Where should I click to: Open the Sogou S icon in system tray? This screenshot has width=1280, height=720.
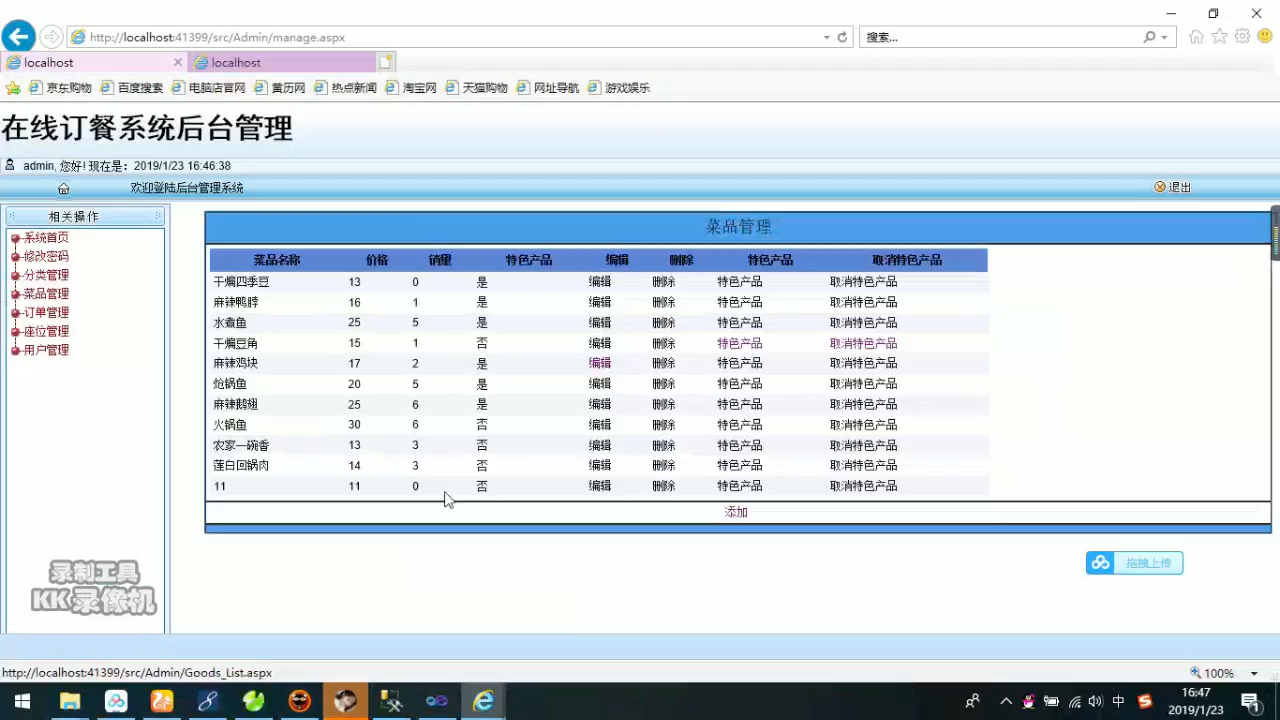click(1145, 701)
